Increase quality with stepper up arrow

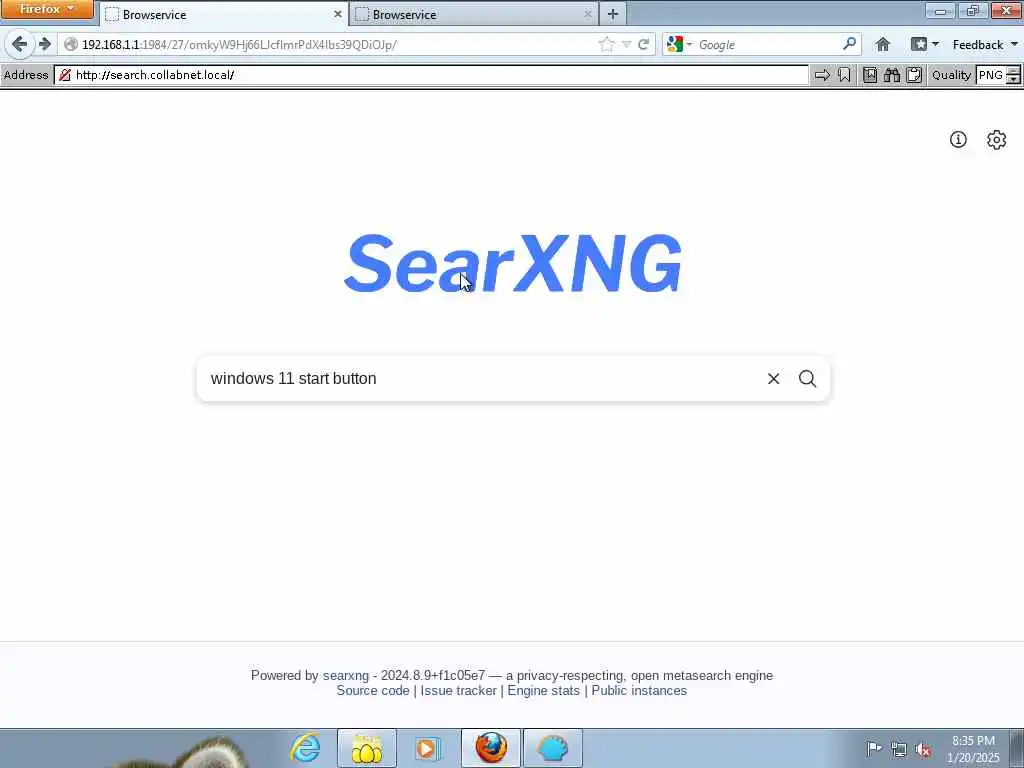tap(1014, 71)
